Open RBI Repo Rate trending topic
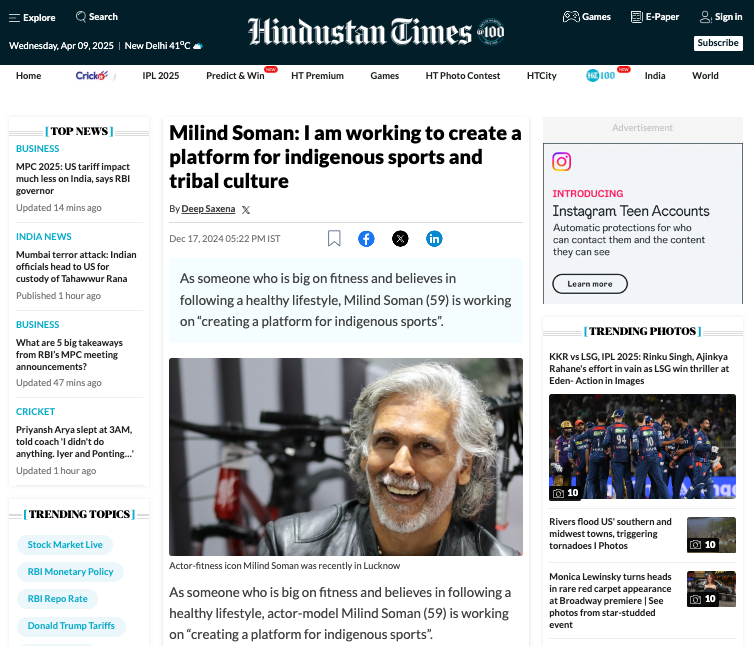 pos(57,598)
